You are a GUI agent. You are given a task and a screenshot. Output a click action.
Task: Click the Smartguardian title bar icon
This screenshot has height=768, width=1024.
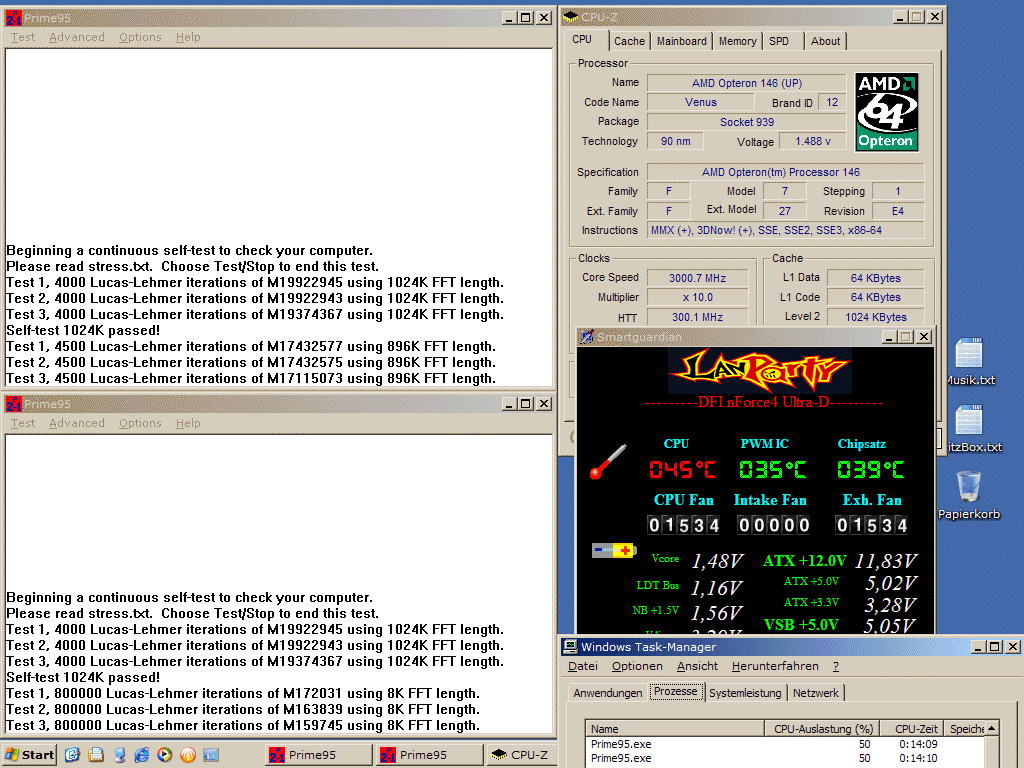(587, 337)
